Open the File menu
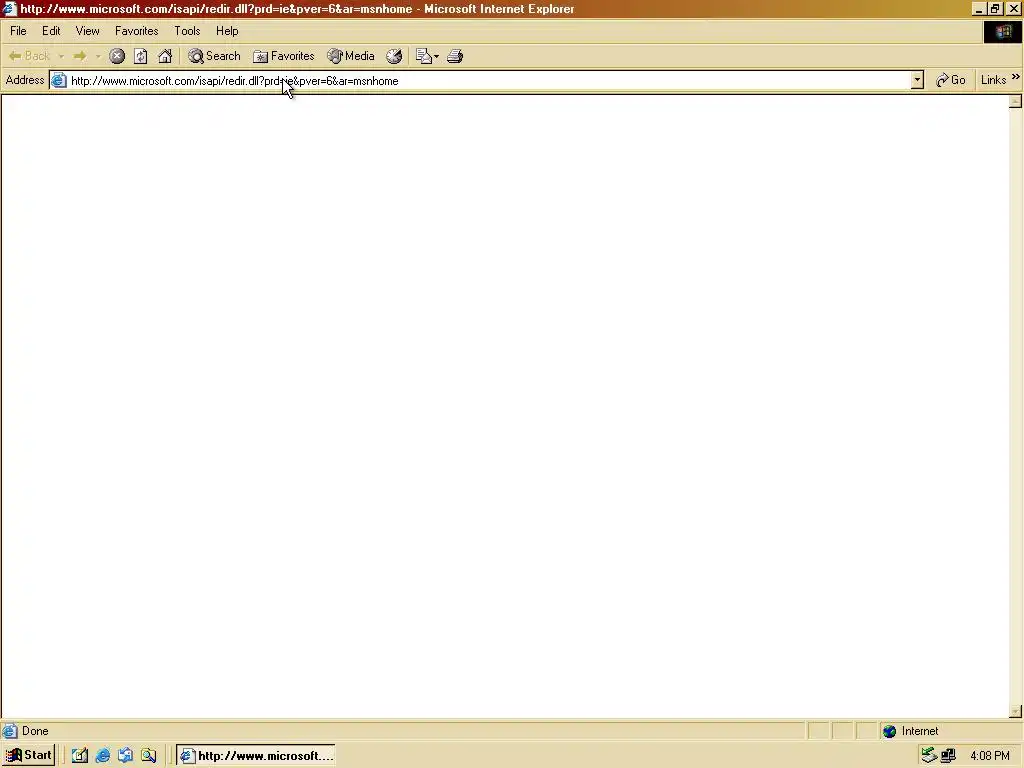Image resolution: width=1024 pixels, height=768 pixels. tap(18, 31)
